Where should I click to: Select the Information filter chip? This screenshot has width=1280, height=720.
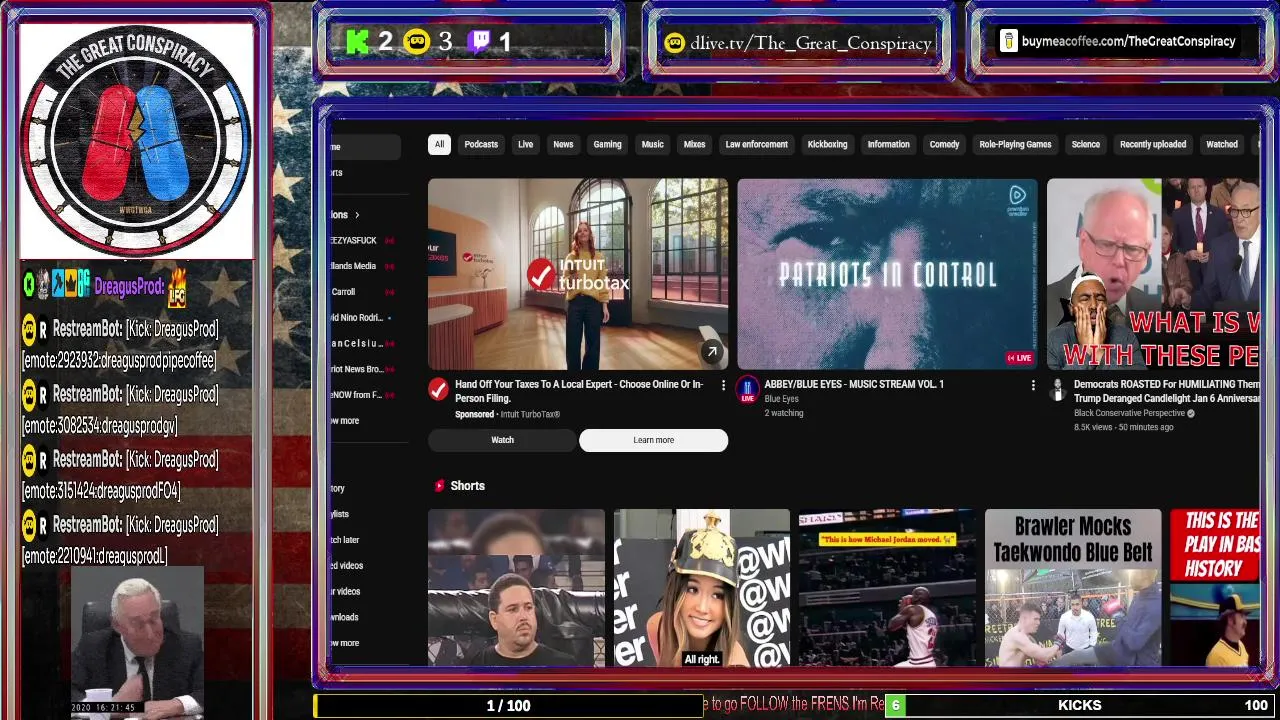coord(888,144)
